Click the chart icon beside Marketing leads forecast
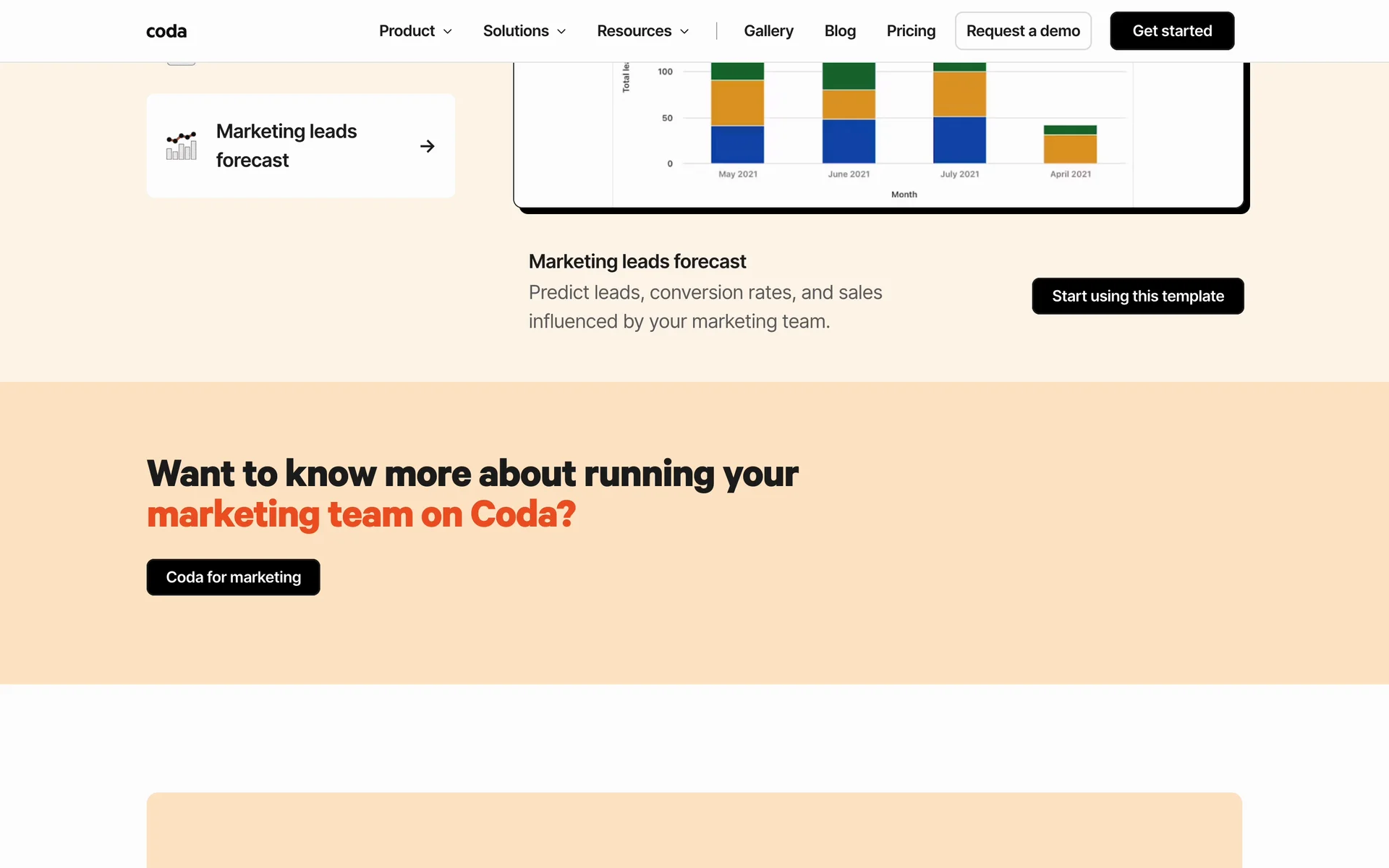1389x868 pixels. click(x=181, y=146)
